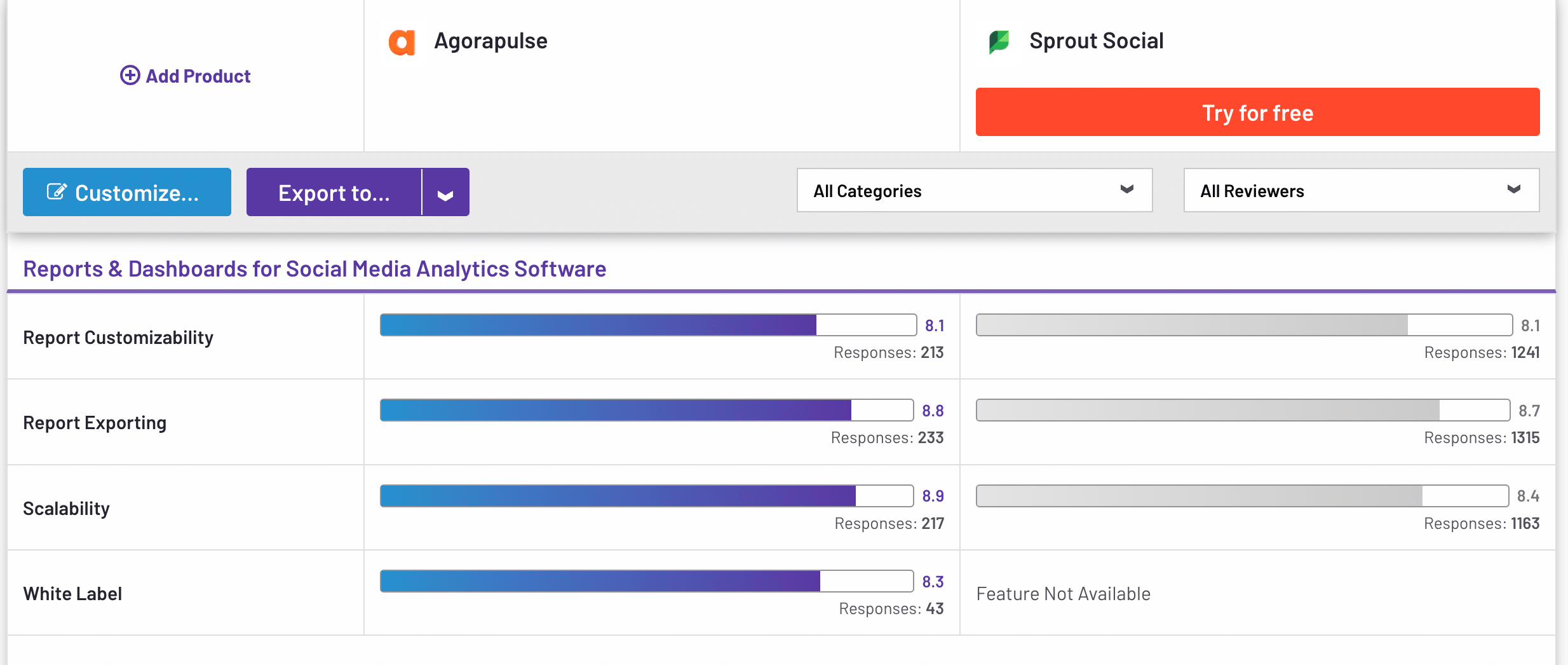Click the Sprout Social leaf logo
The image size is (1568, 665).
pos(999,42)
